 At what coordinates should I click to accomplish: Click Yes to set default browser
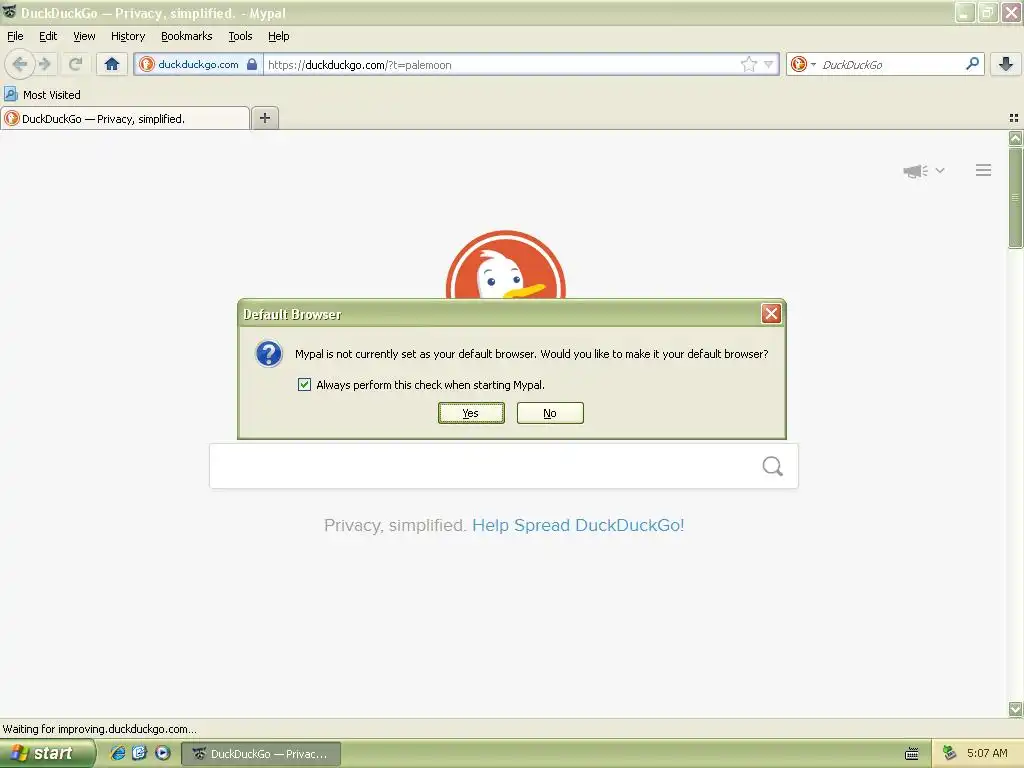[471, 413]
